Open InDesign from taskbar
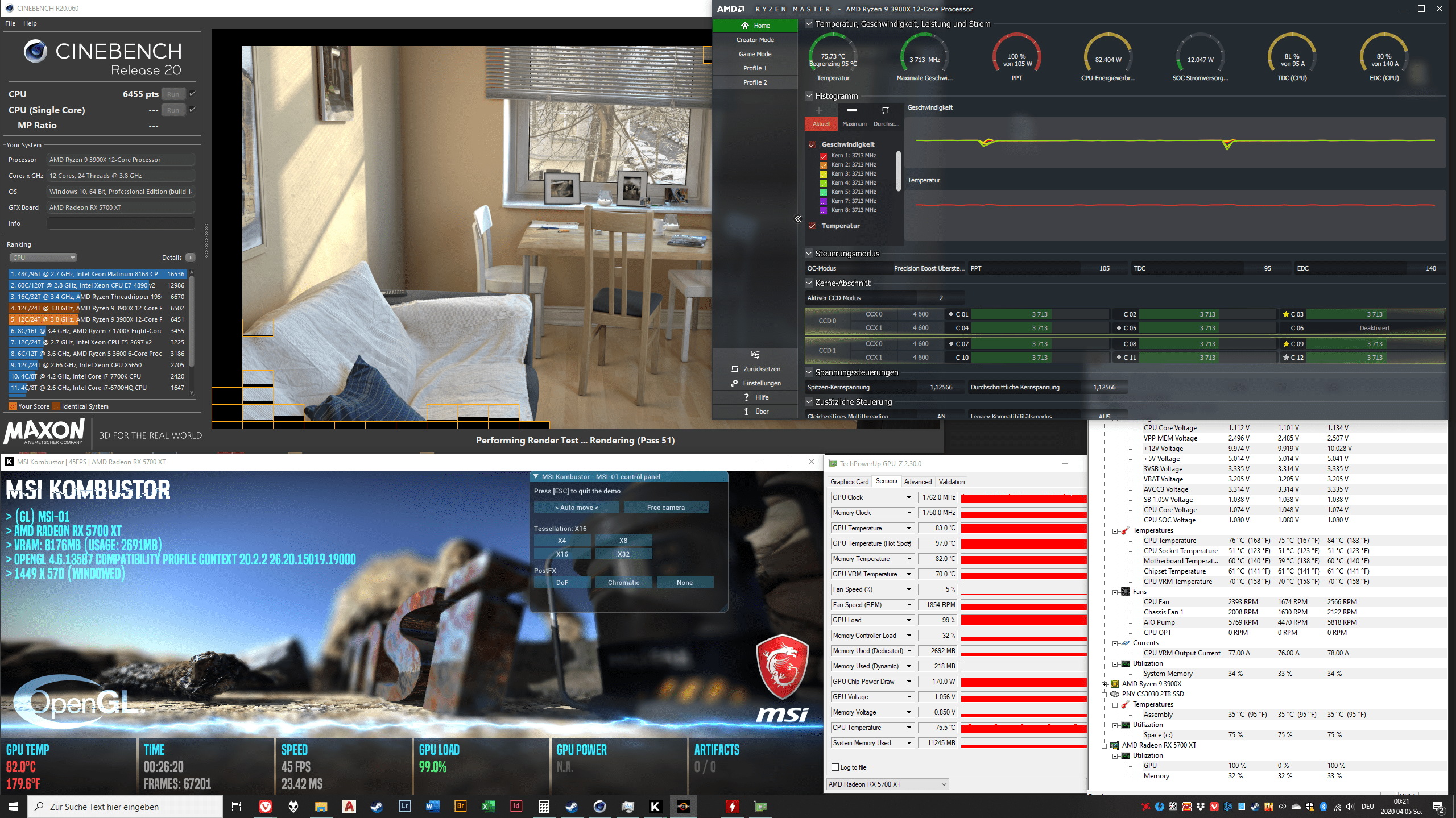 point(516,806)
